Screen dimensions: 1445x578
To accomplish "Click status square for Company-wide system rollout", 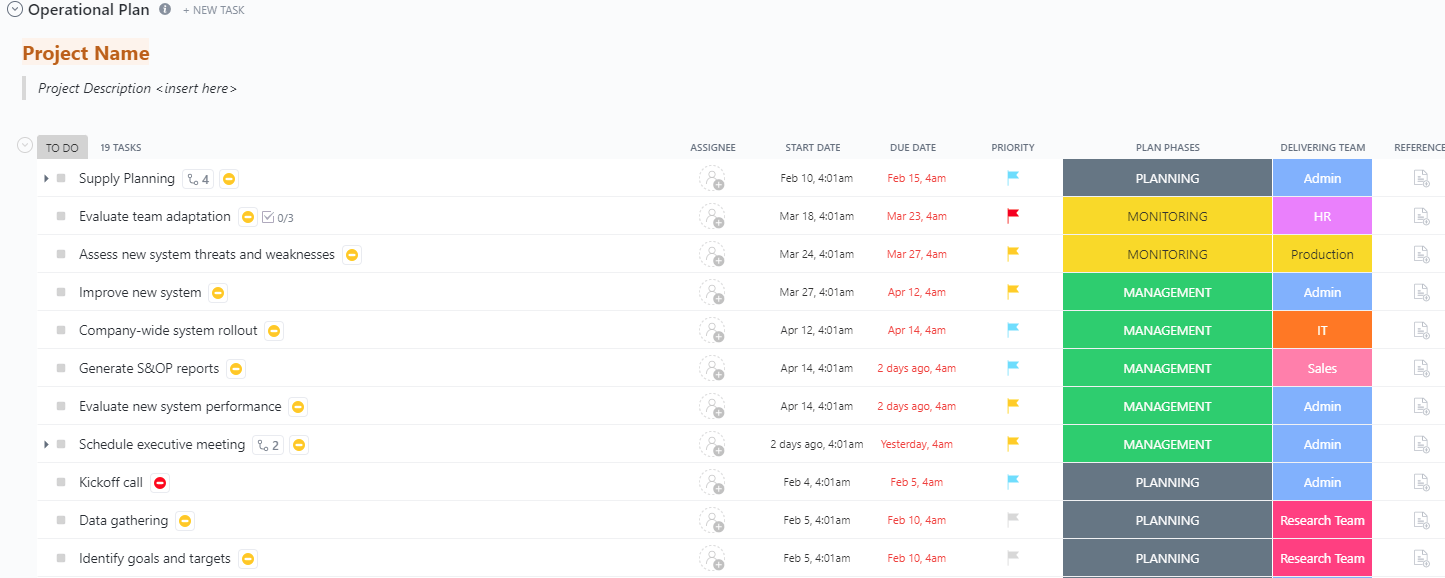I will click(61, 331).
